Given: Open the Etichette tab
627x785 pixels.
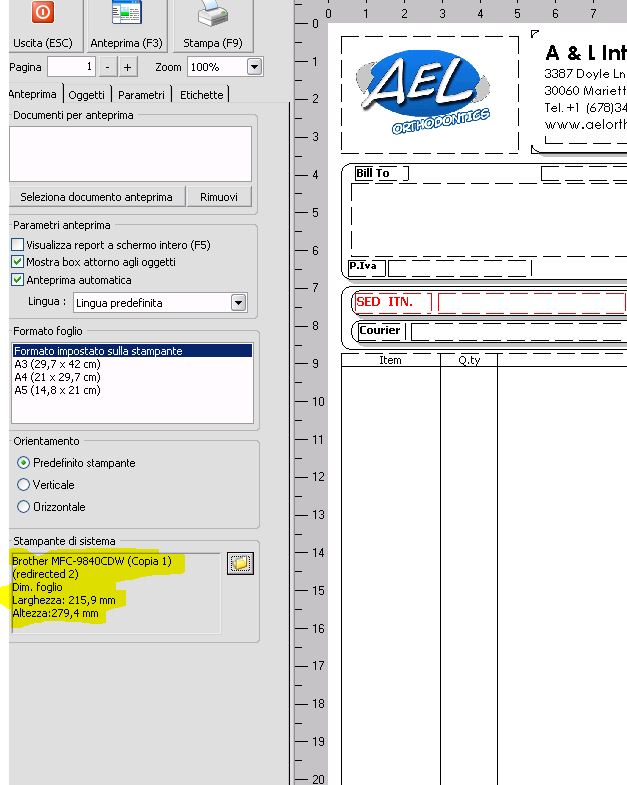Looking at the screenshot, I should click(x=201, y=95).
